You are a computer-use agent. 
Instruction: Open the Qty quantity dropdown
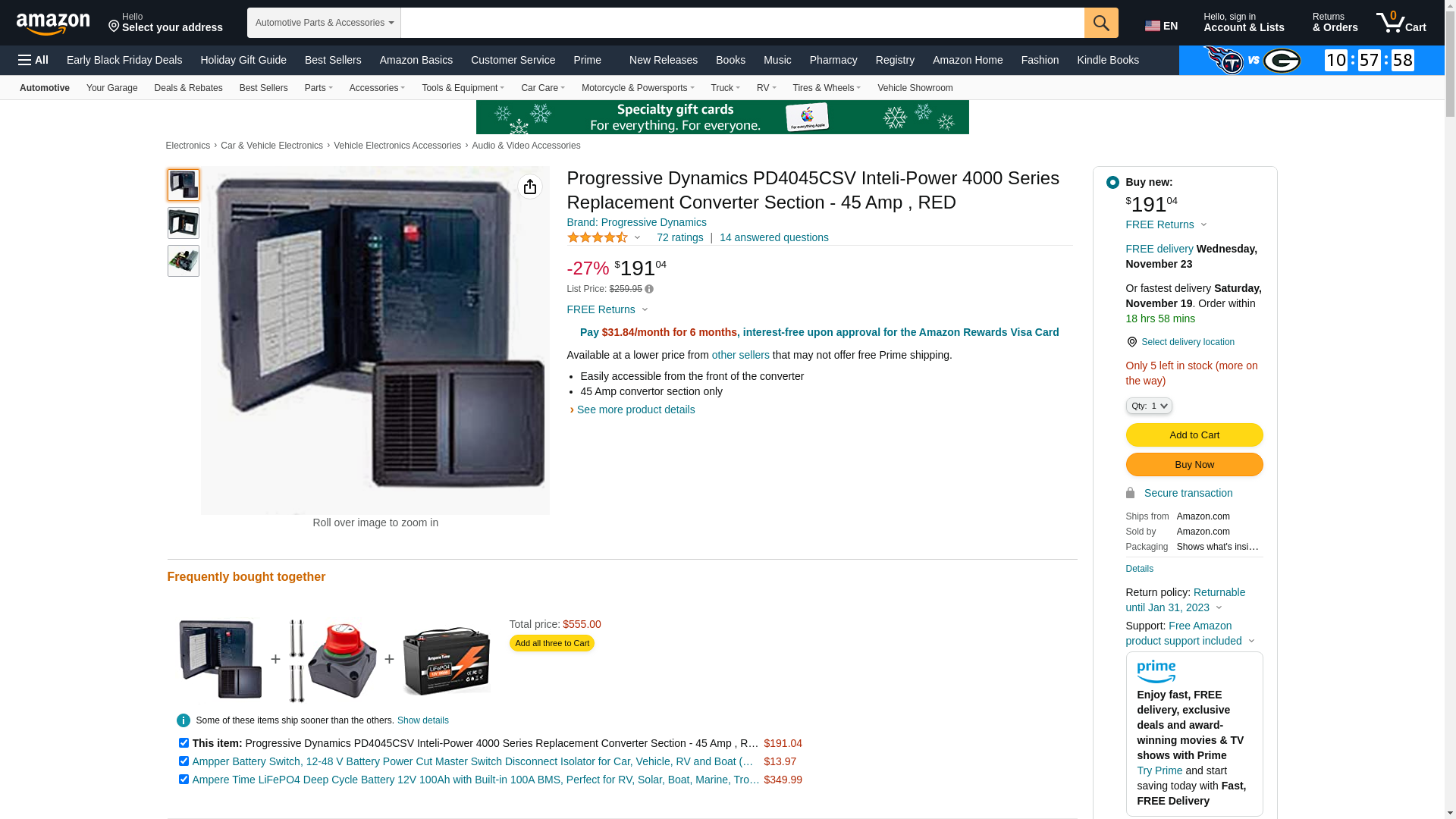[x=1149, y=406]
